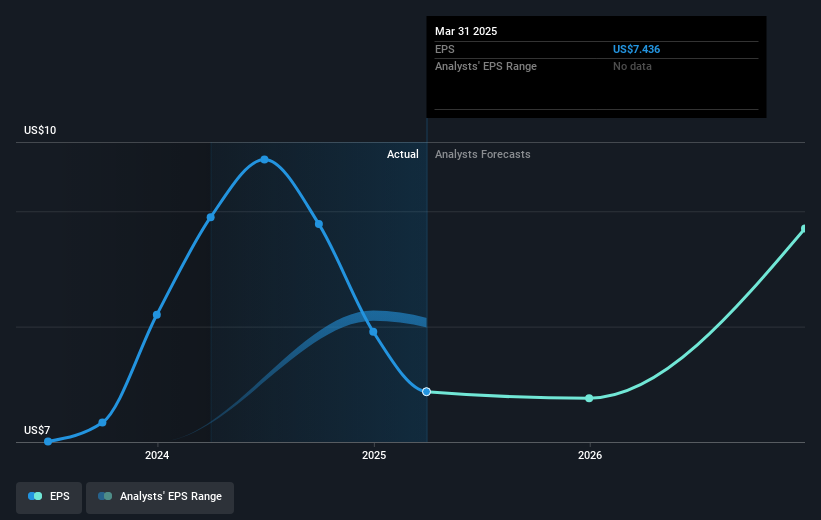821x520 pixels.
Task: Select the peak EPS data point near US$10
Action: pos(264,160)
